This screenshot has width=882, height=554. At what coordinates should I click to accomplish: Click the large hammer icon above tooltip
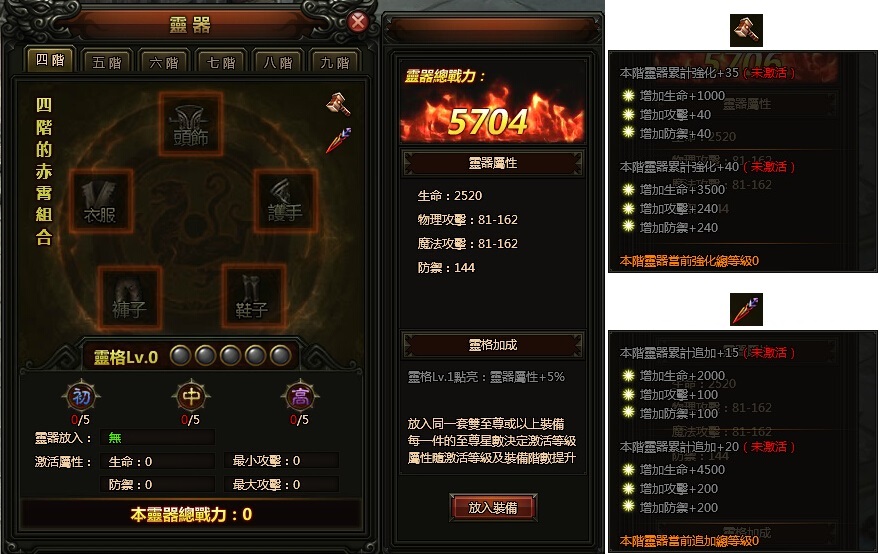click(x=746, y=30)
